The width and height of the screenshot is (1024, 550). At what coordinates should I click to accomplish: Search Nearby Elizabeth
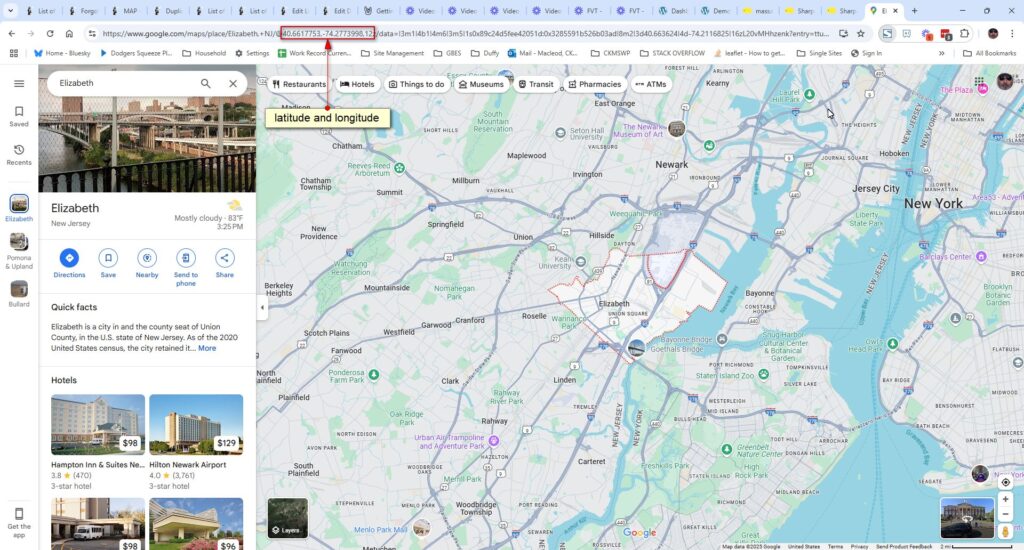(x=147, y=258)
